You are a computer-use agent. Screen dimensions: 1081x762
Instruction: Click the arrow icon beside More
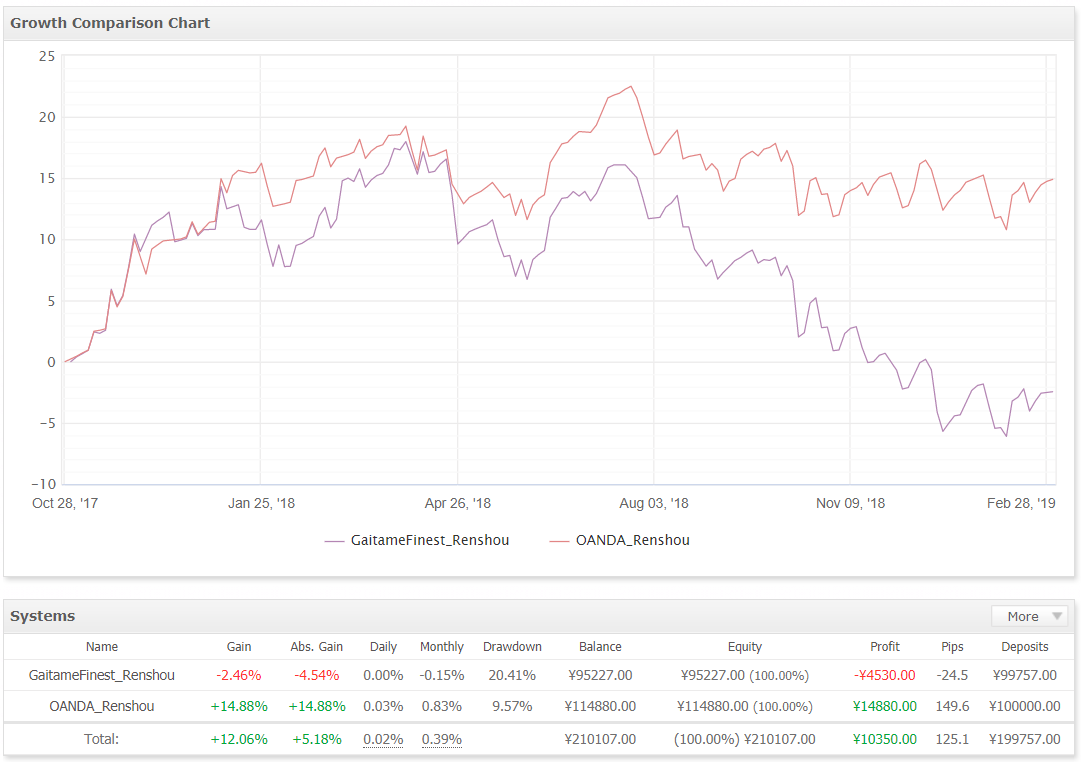tap(1057, 616)
